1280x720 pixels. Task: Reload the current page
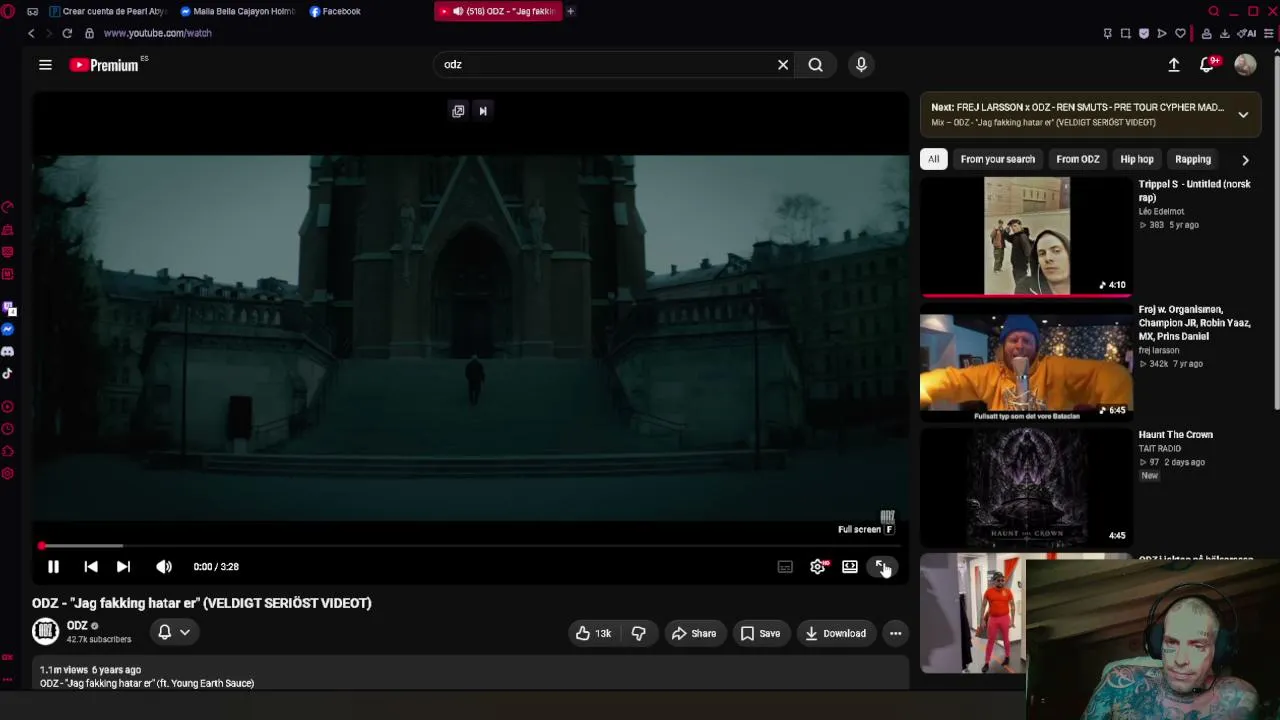tap(67, 33)
